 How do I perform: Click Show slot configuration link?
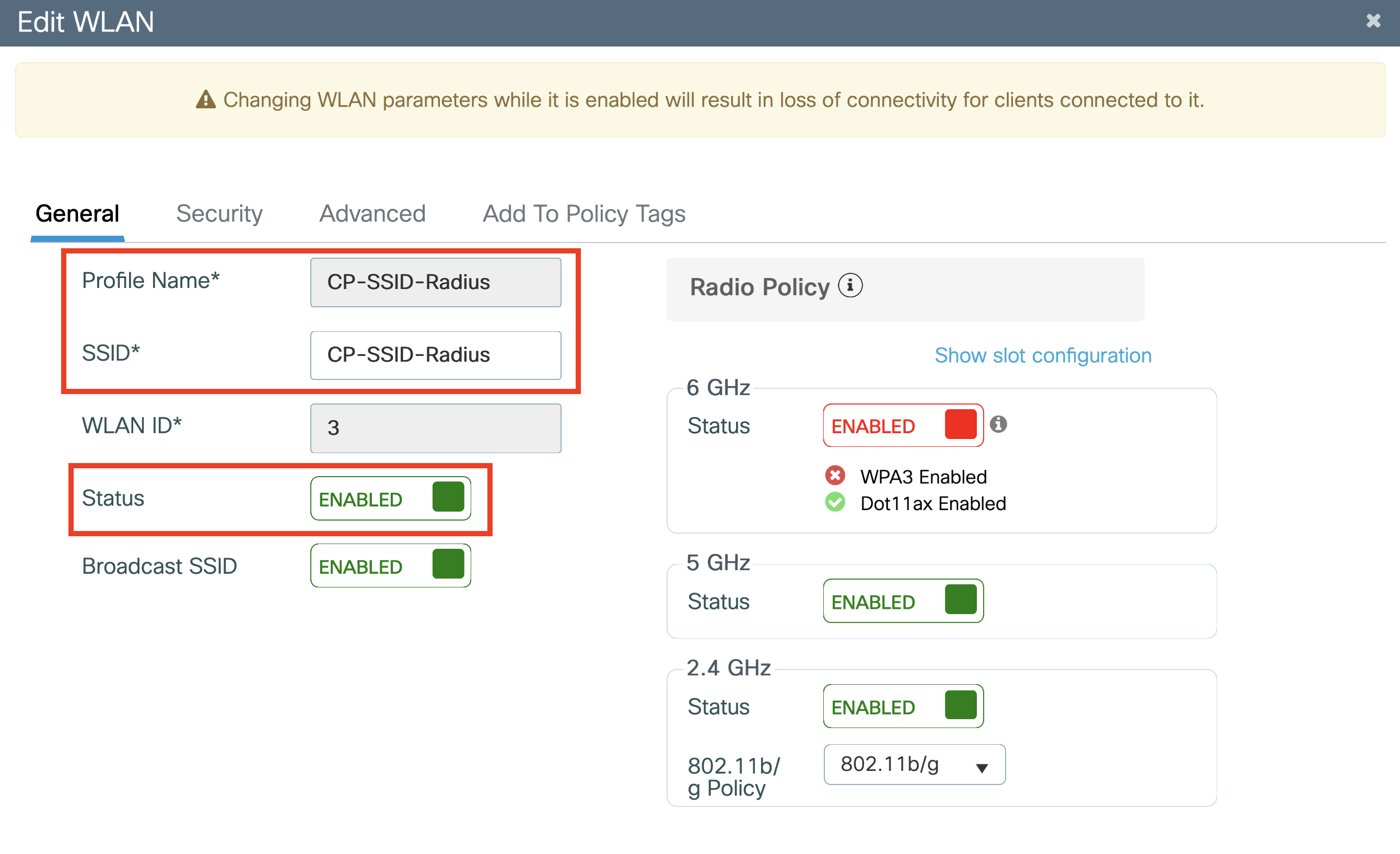[x=1043, y=355]
